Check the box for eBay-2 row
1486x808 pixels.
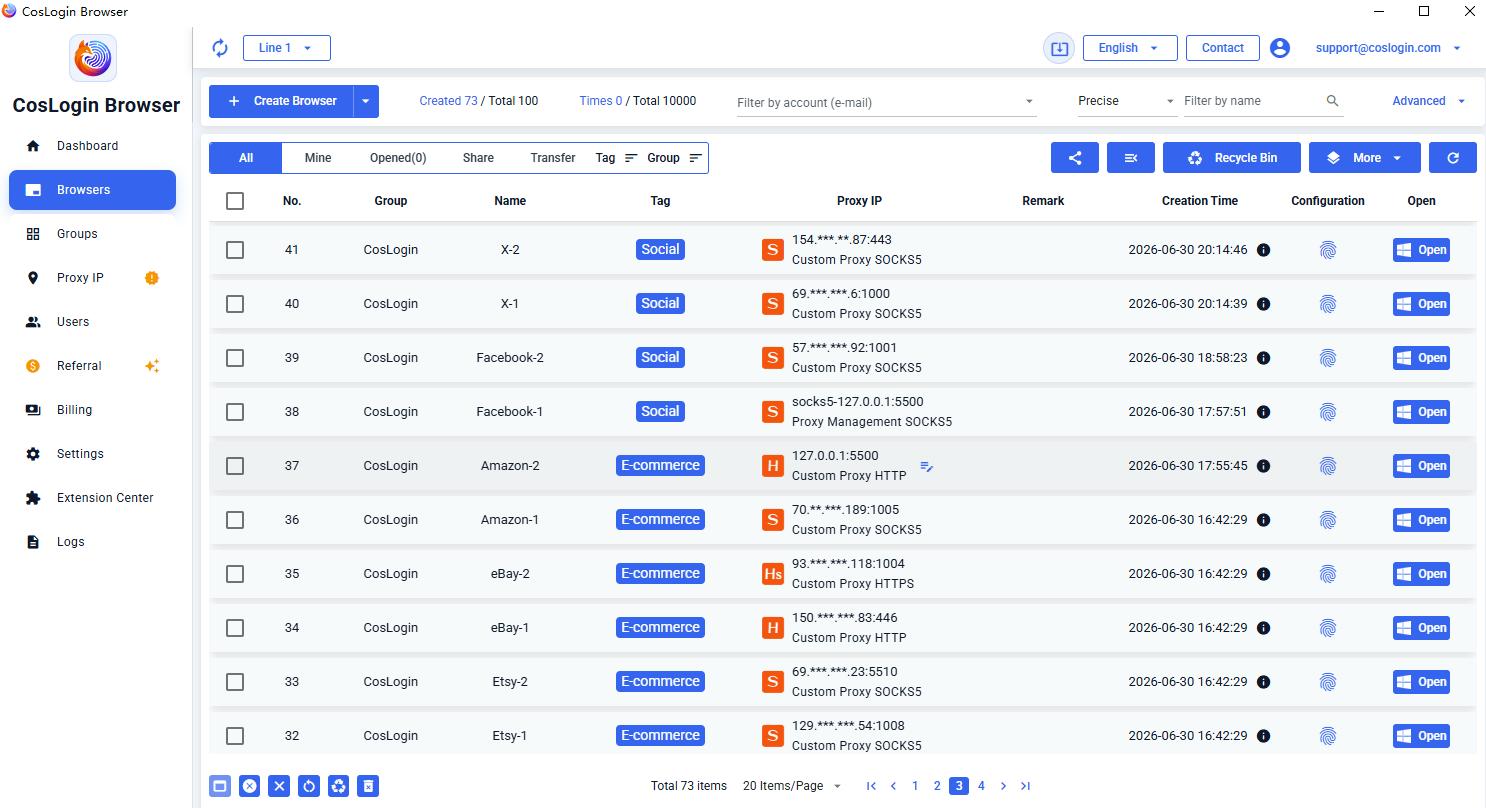click(x=235, y=574)
